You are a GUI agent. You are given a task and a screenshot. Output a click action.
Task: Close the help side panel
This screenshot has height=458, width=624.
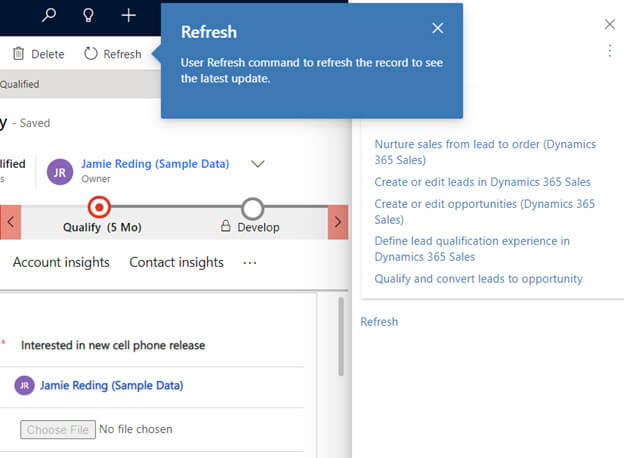(x=610, y=24)
